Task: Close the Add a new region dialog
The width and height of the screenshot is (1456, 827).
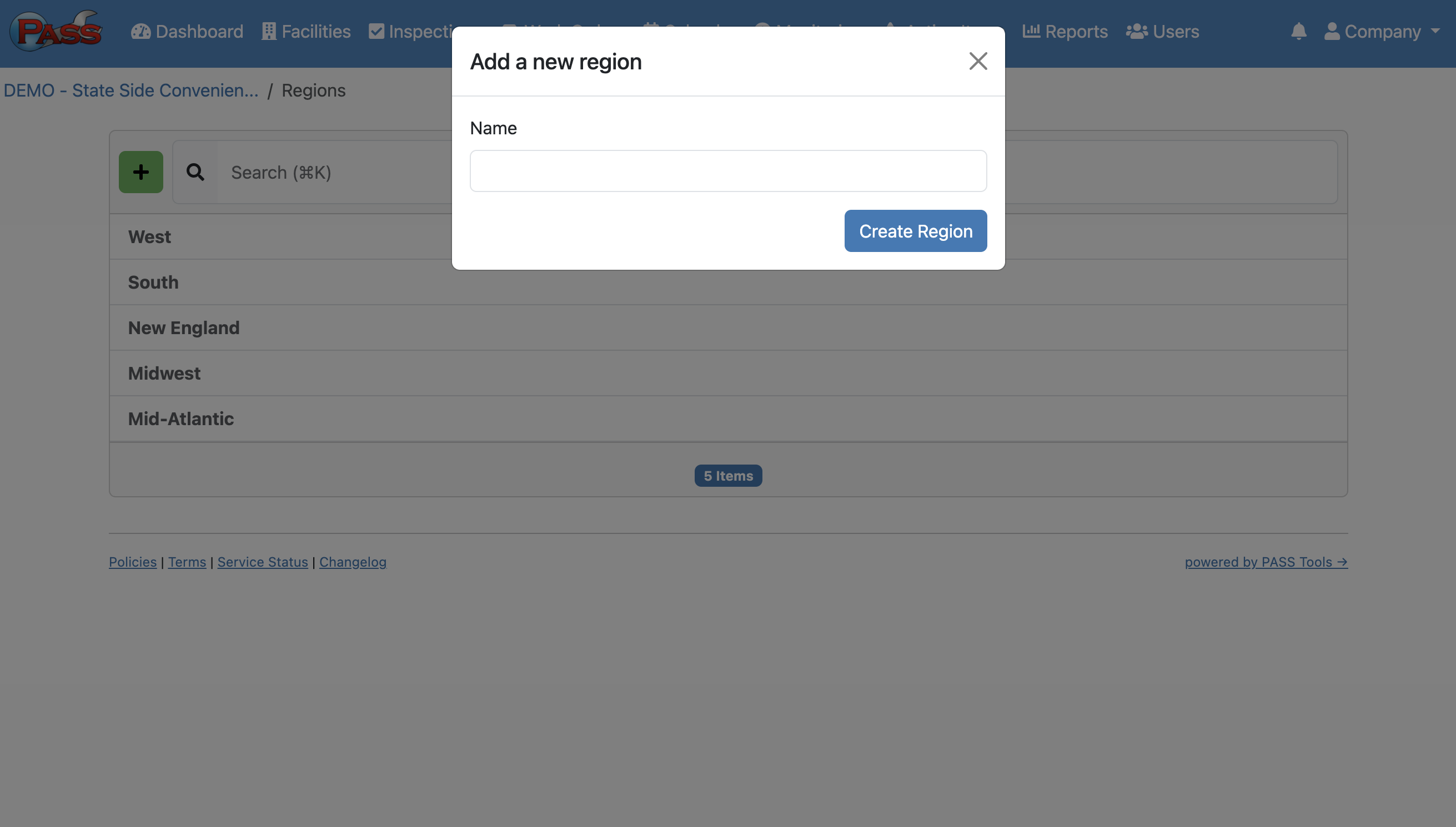Action: (x=978, y=62)
